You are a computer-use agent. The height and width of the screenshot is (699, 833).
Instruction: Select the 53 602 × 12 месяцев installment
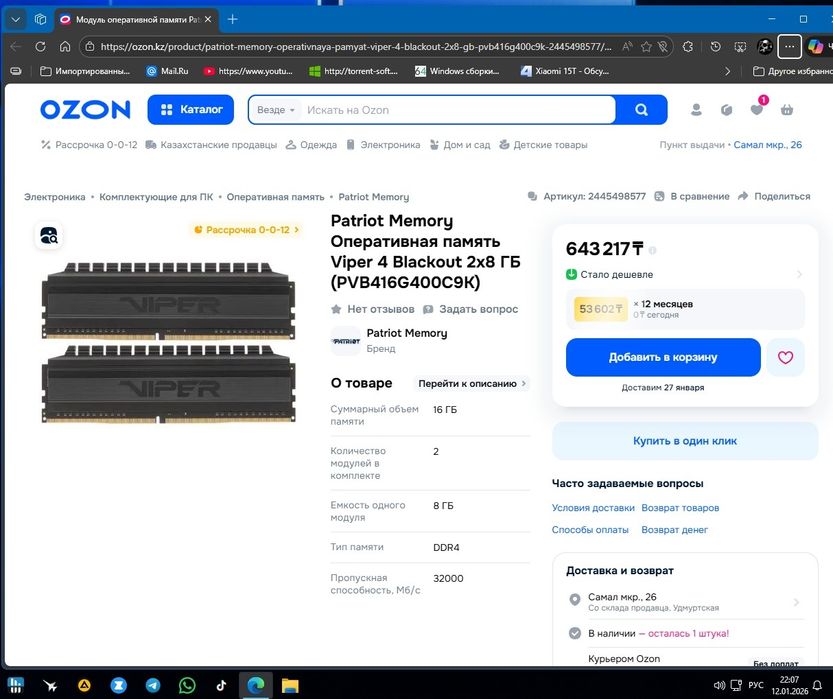pos(685,309)
